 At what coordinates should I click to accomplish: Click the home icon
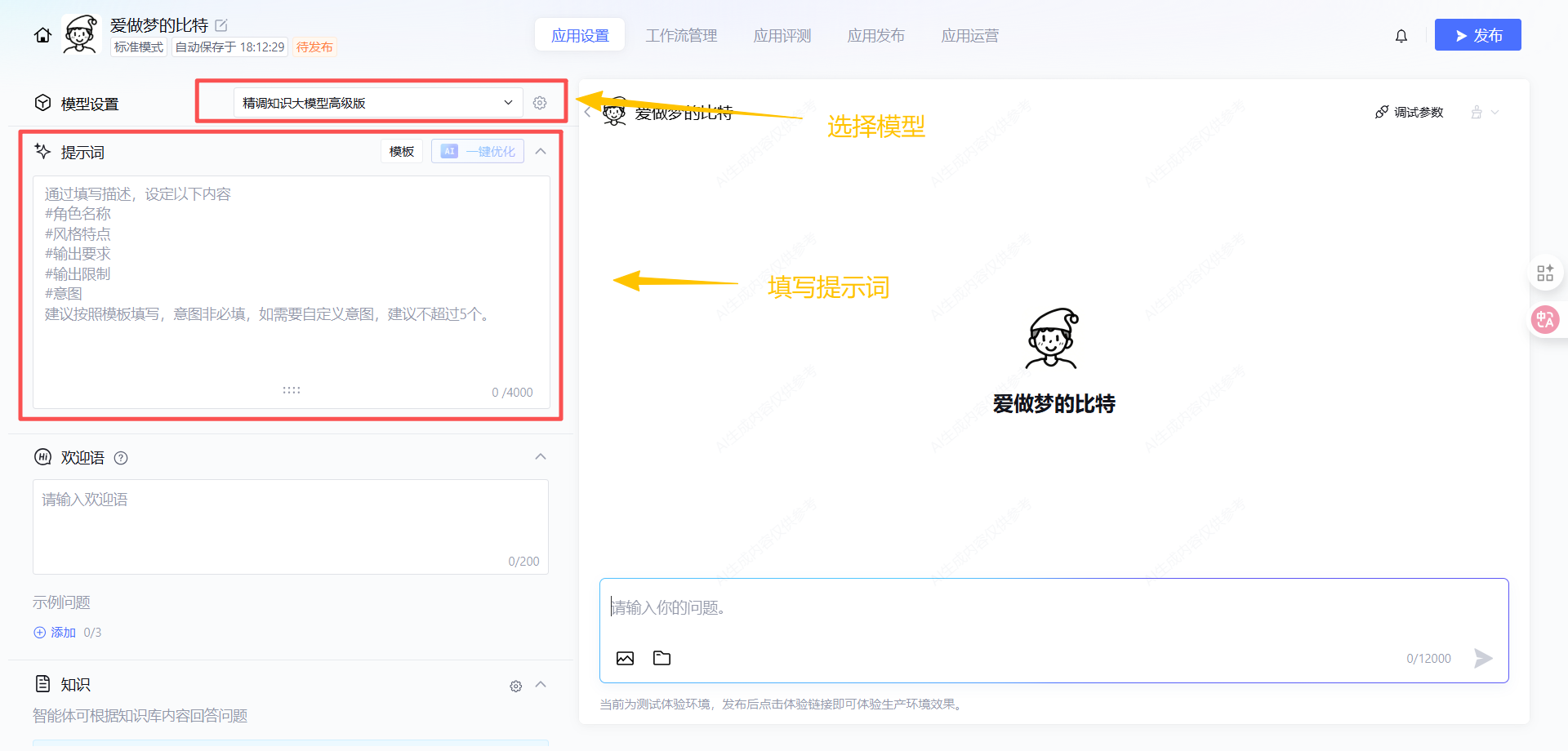tap(42, 35)
